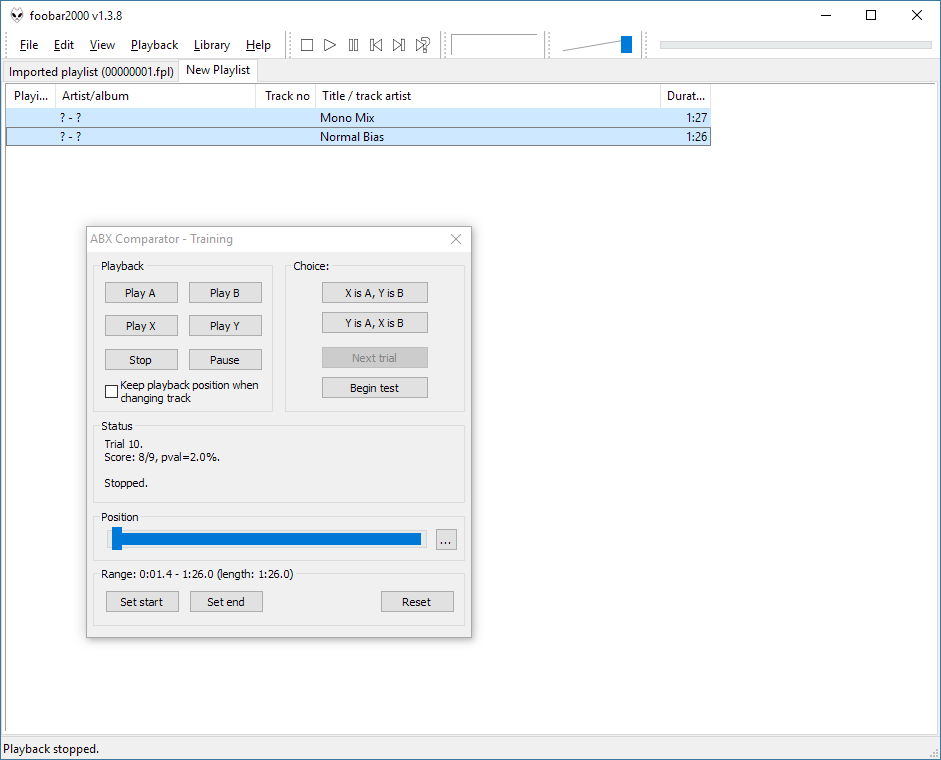Click the foobar2000 alien icon in title bar
Screen dimensions: 941x760
[17, 16]
